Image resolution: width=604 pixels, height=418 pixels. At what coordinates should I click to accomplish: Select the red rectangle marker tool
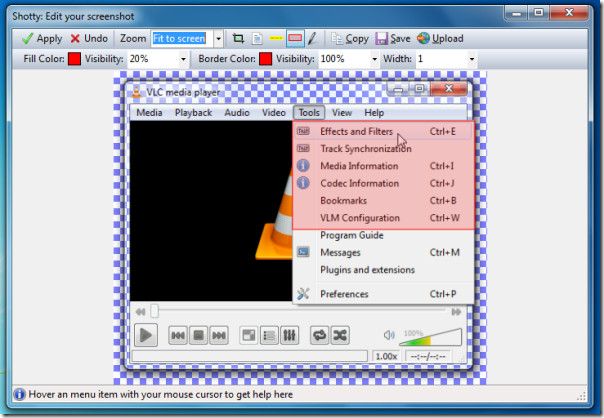295,39
